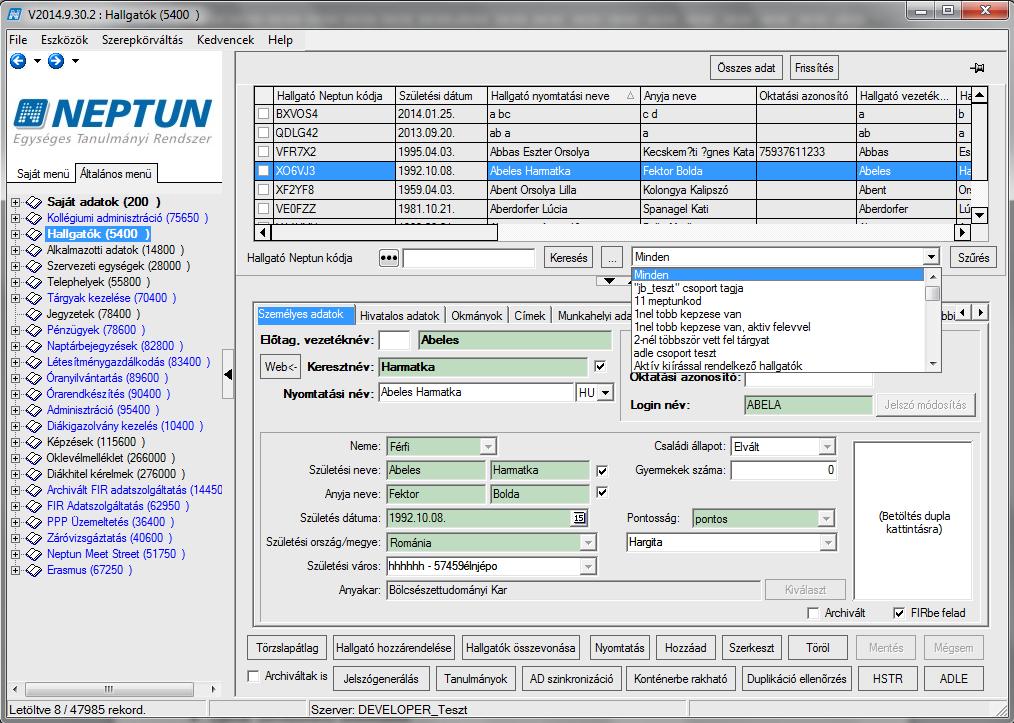Viewport: 1014px width, 723px height.
Task: Open the Kedvencek menu
Action: (226, 40)
